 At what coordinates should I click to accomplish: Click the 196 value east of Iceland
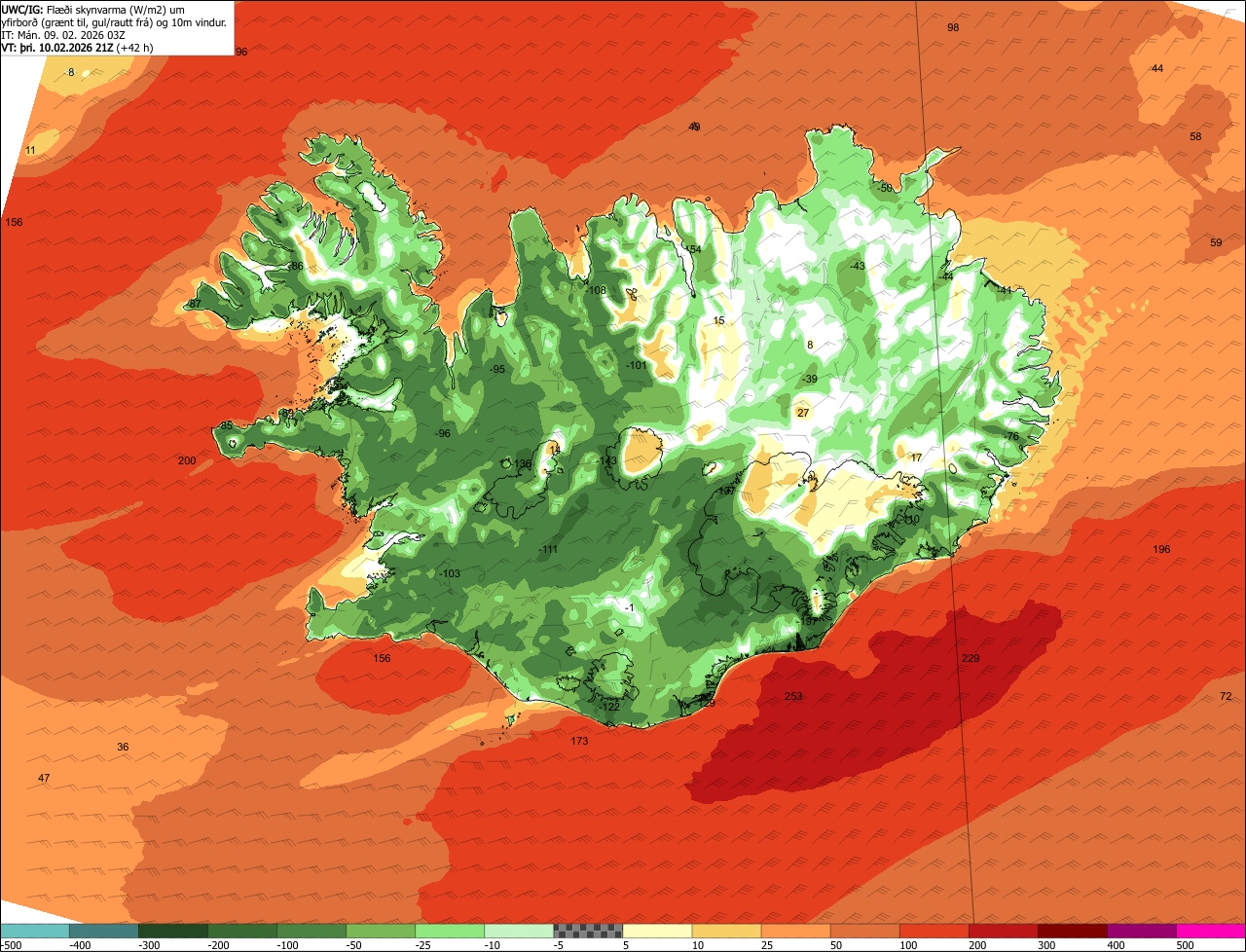click(1161, 550)
